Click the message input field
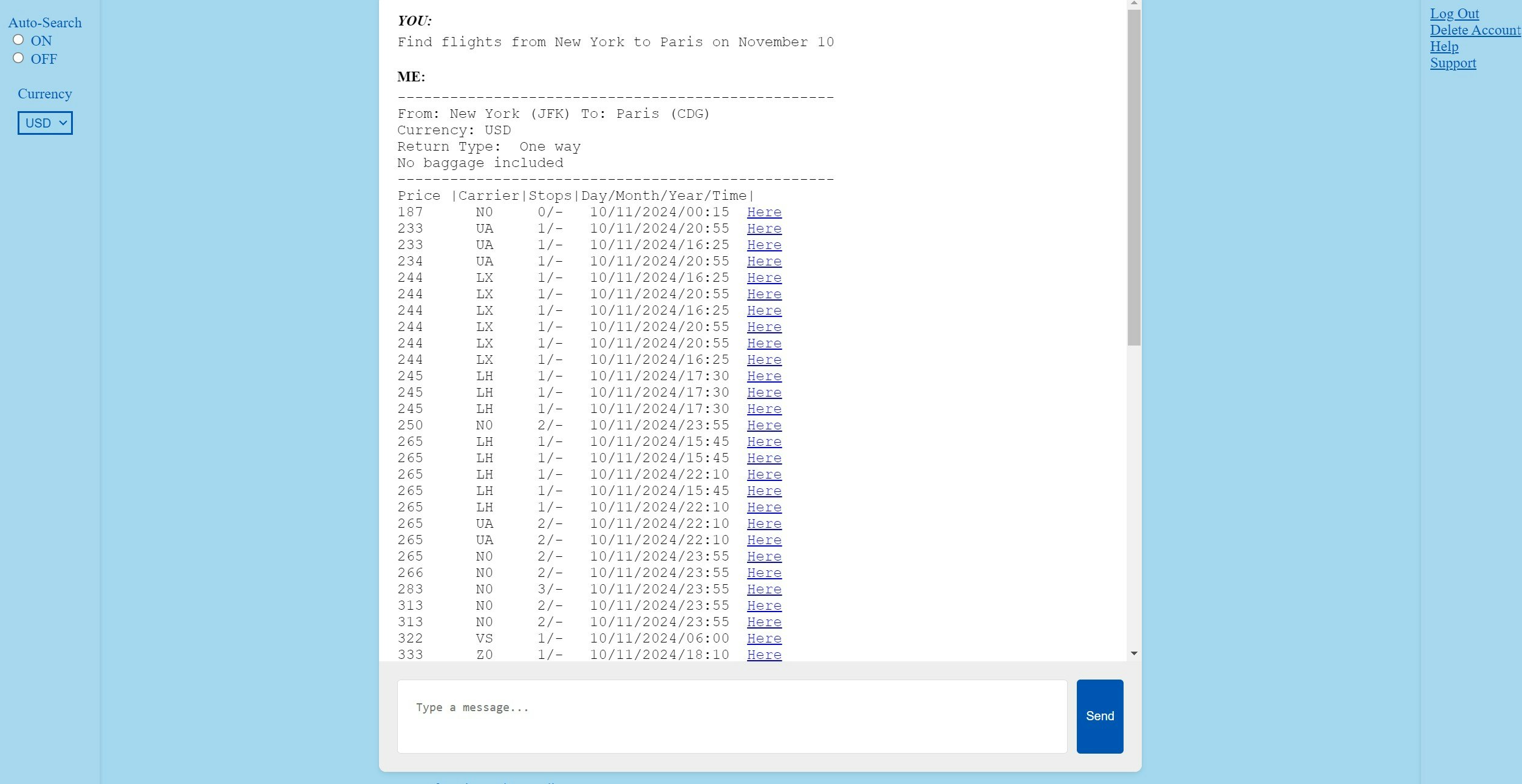This screenshot has width=1522, height=784. pyautogui.click(x=731, y=716)
